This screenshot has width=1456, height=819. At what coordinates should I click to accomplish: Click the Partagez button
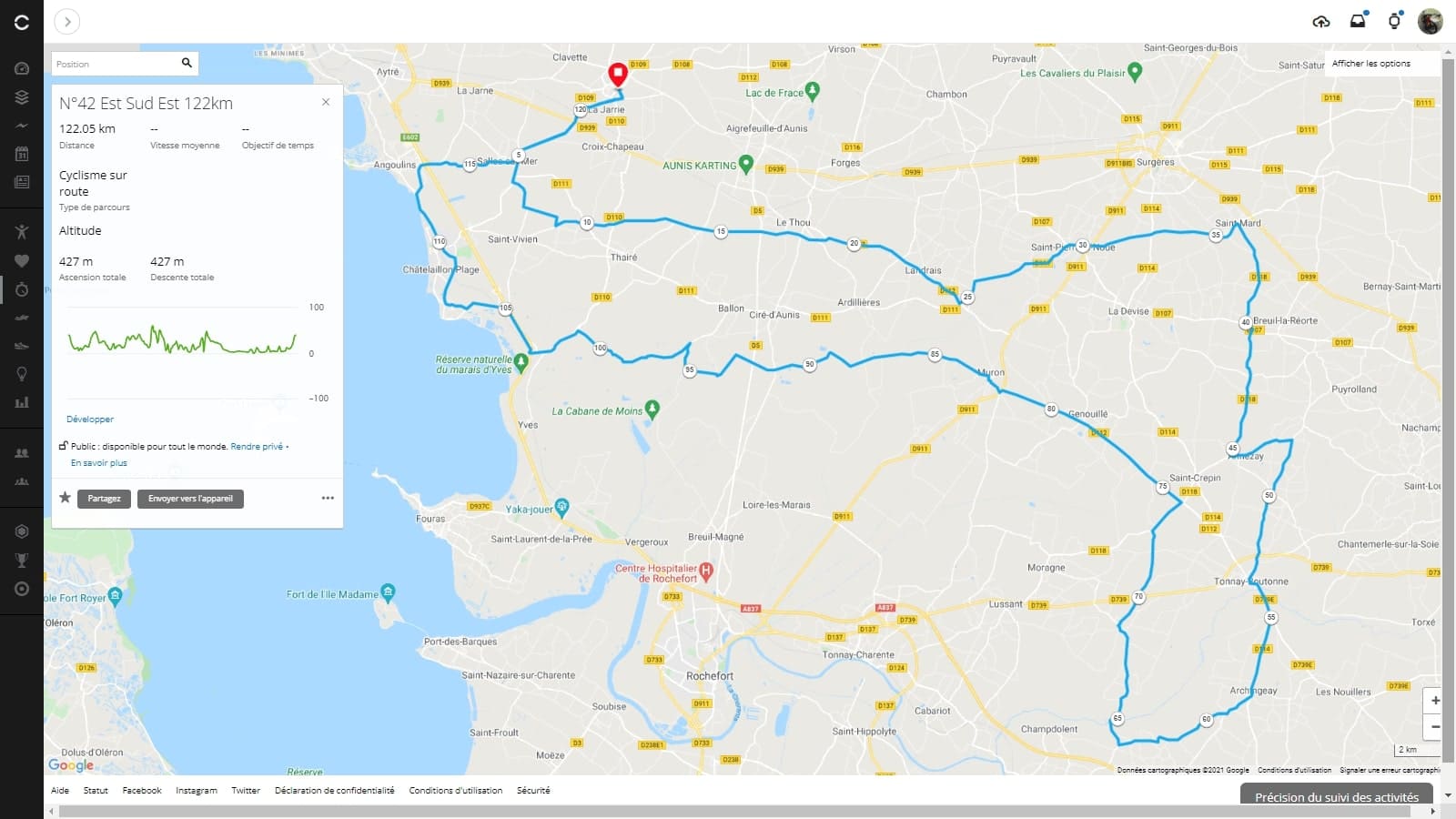tap(104, 499)
